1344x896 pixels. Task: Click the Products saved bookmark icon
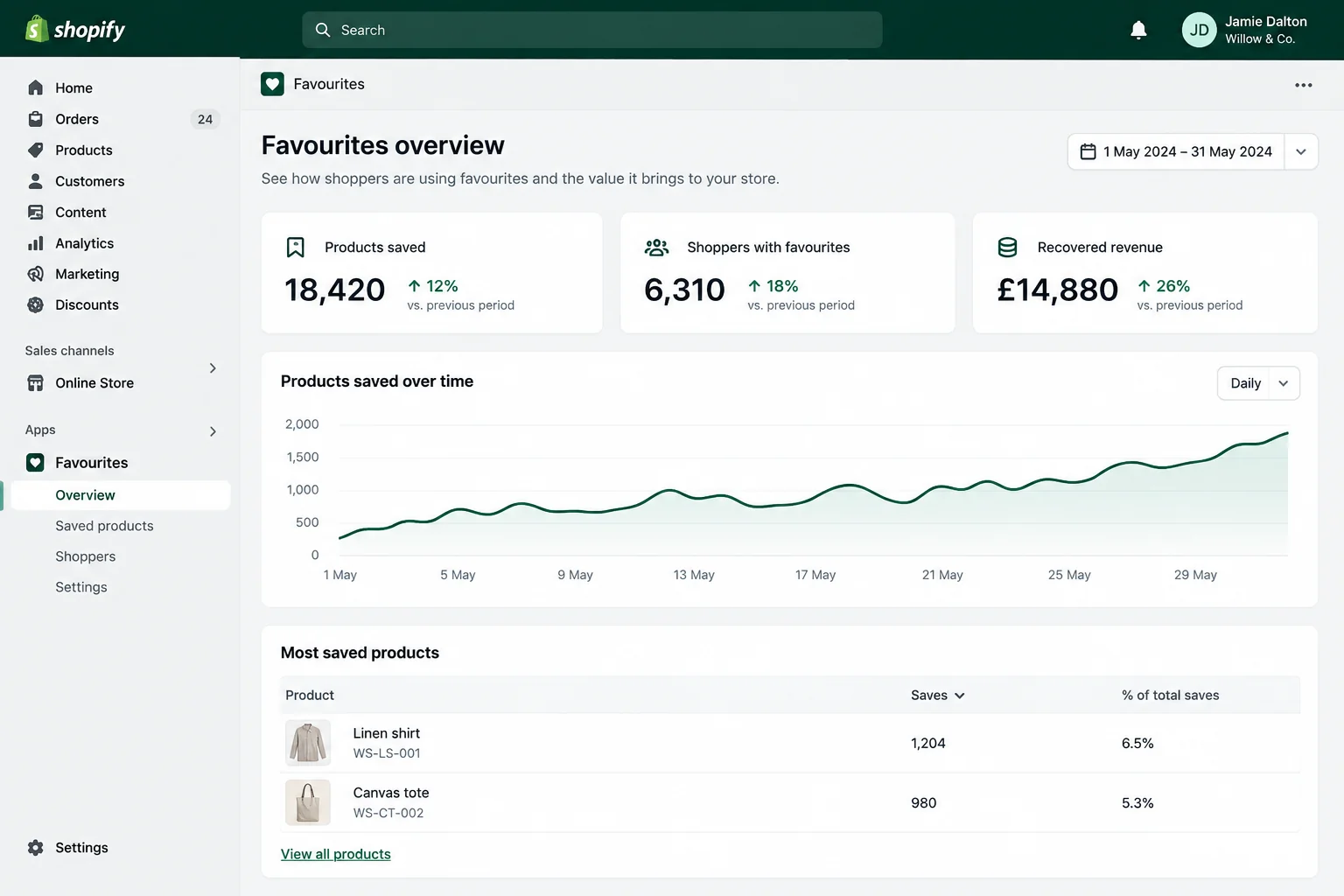pyautogui.click(x=296, y=248)
